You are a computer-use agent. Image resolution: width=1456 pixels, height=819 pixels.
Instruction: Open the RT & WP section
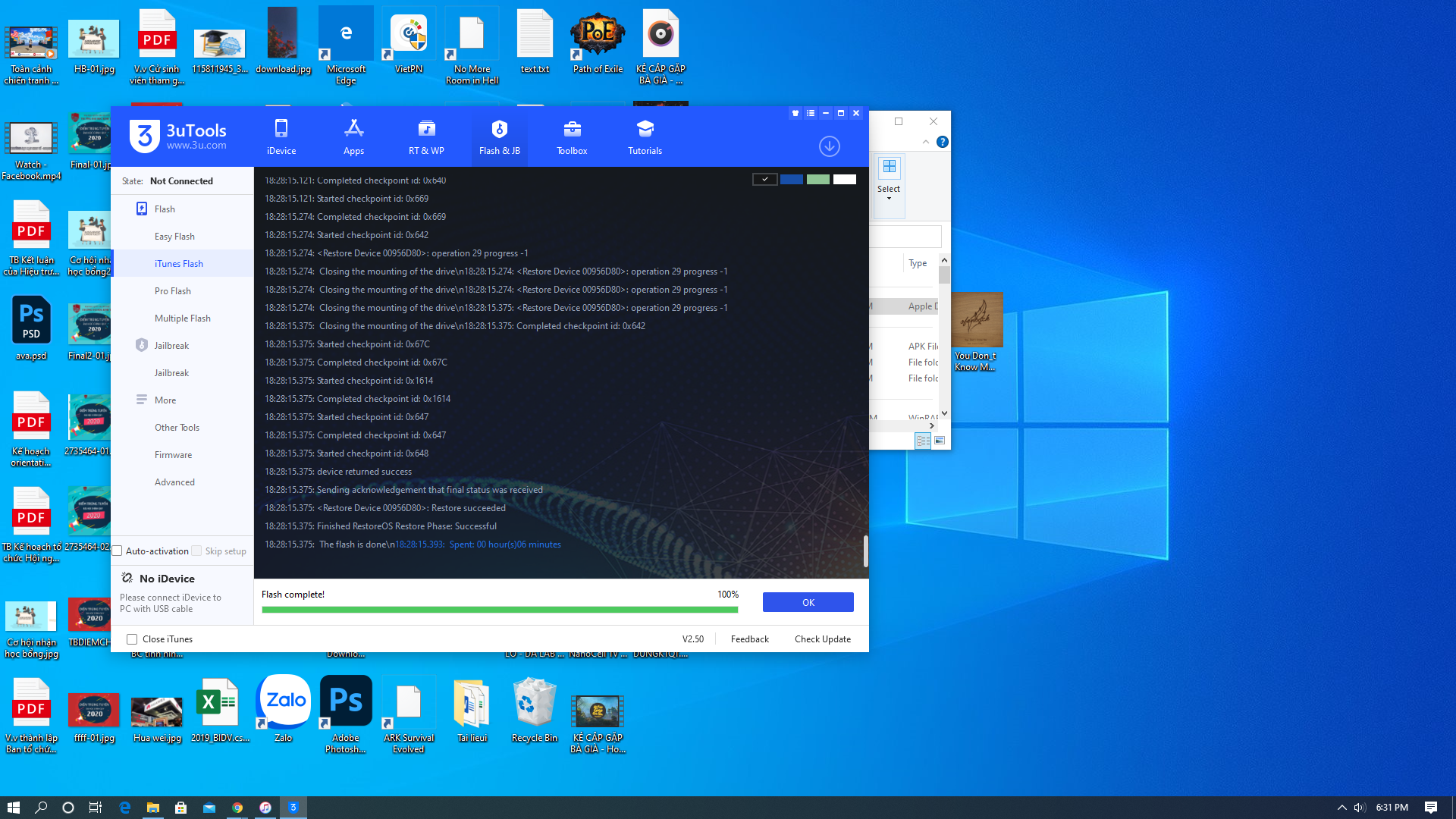(426, 137)
